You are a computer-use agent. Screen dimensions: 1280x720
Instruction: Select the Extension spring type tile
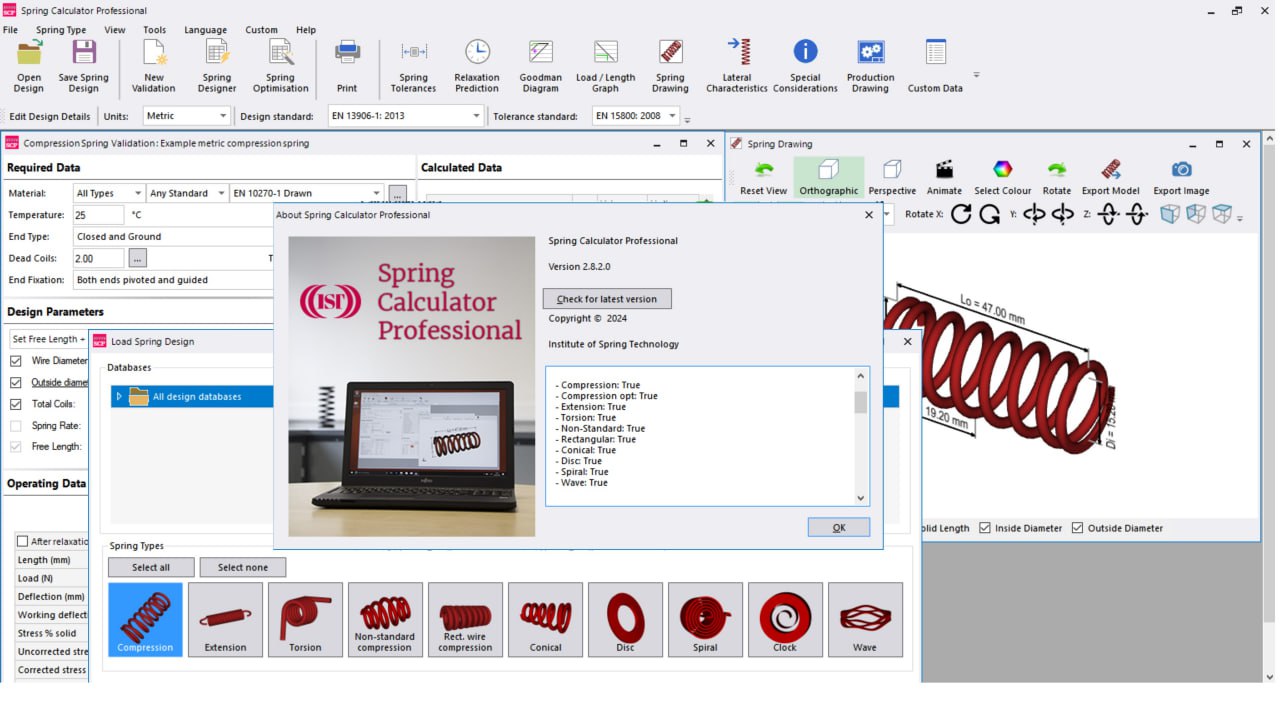coord(225,620)
